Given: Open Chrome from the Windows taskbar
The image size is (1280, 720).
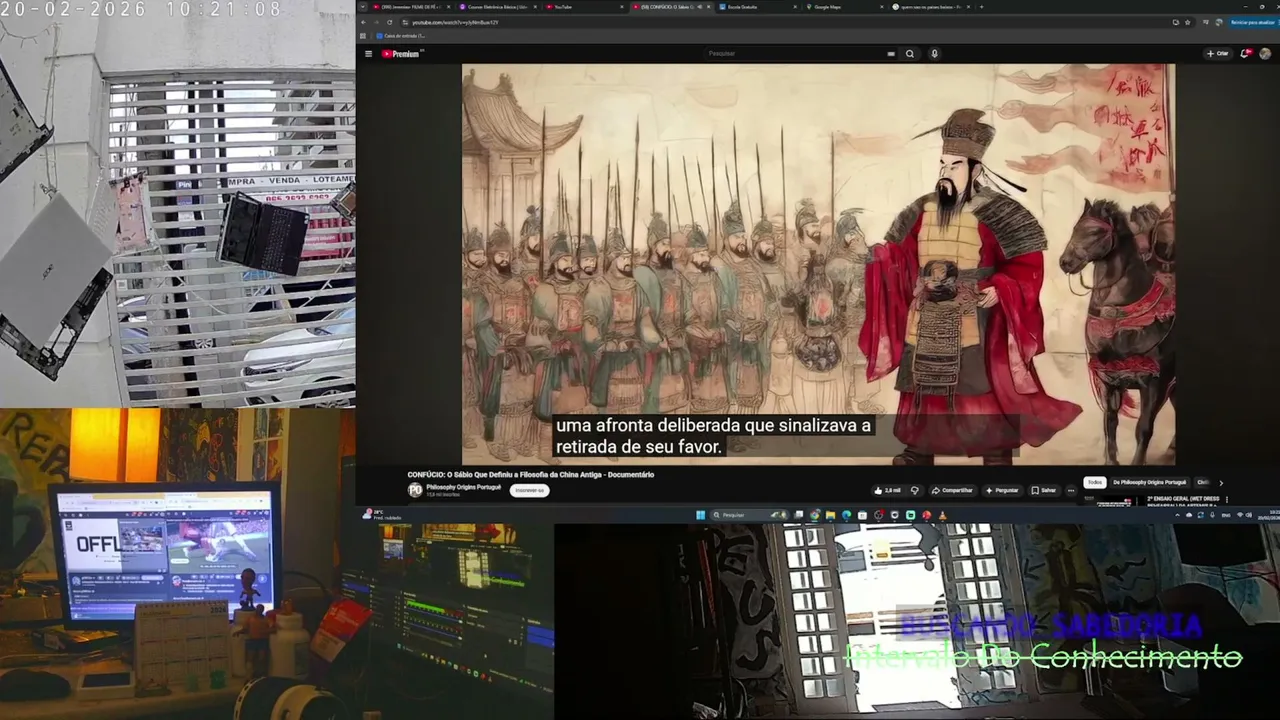Looking at the screenshot, I should click(815, 515).
